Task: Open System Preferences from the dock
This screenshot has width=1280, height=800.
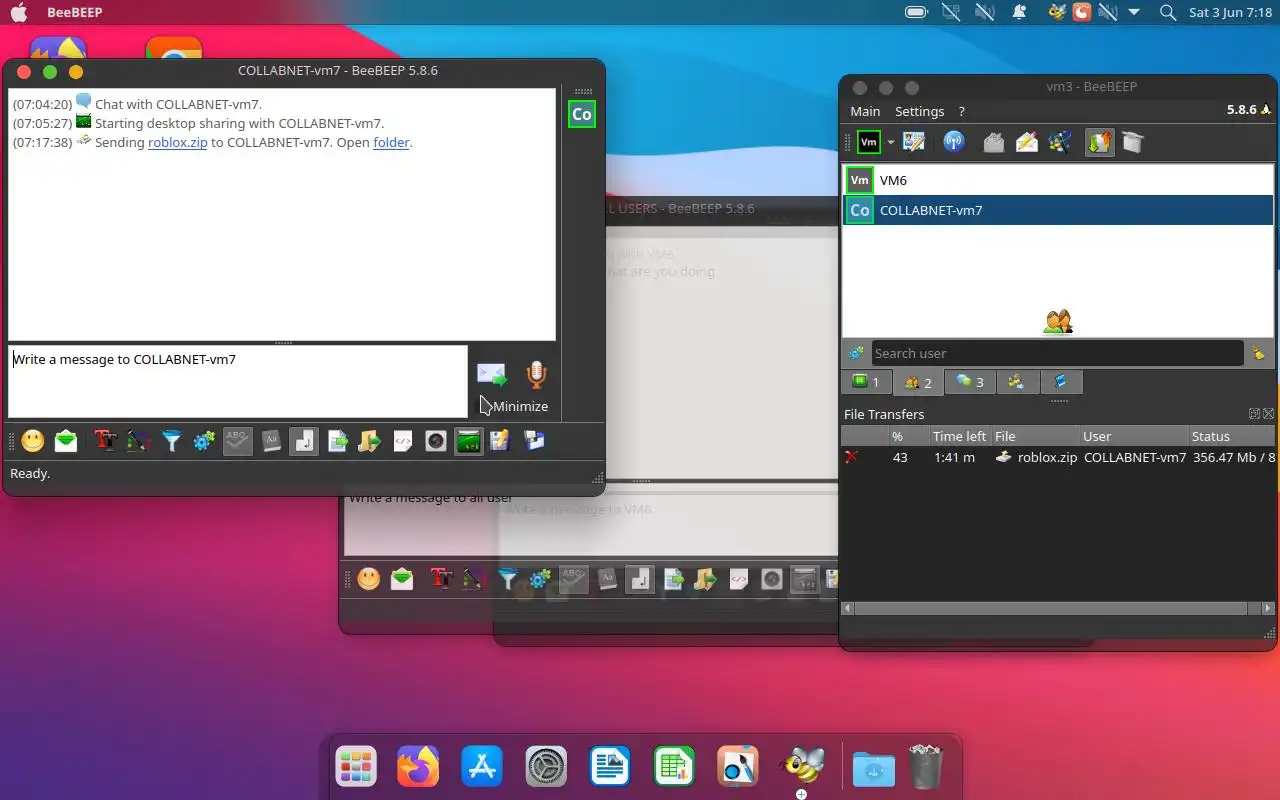Action: [546, 767]
